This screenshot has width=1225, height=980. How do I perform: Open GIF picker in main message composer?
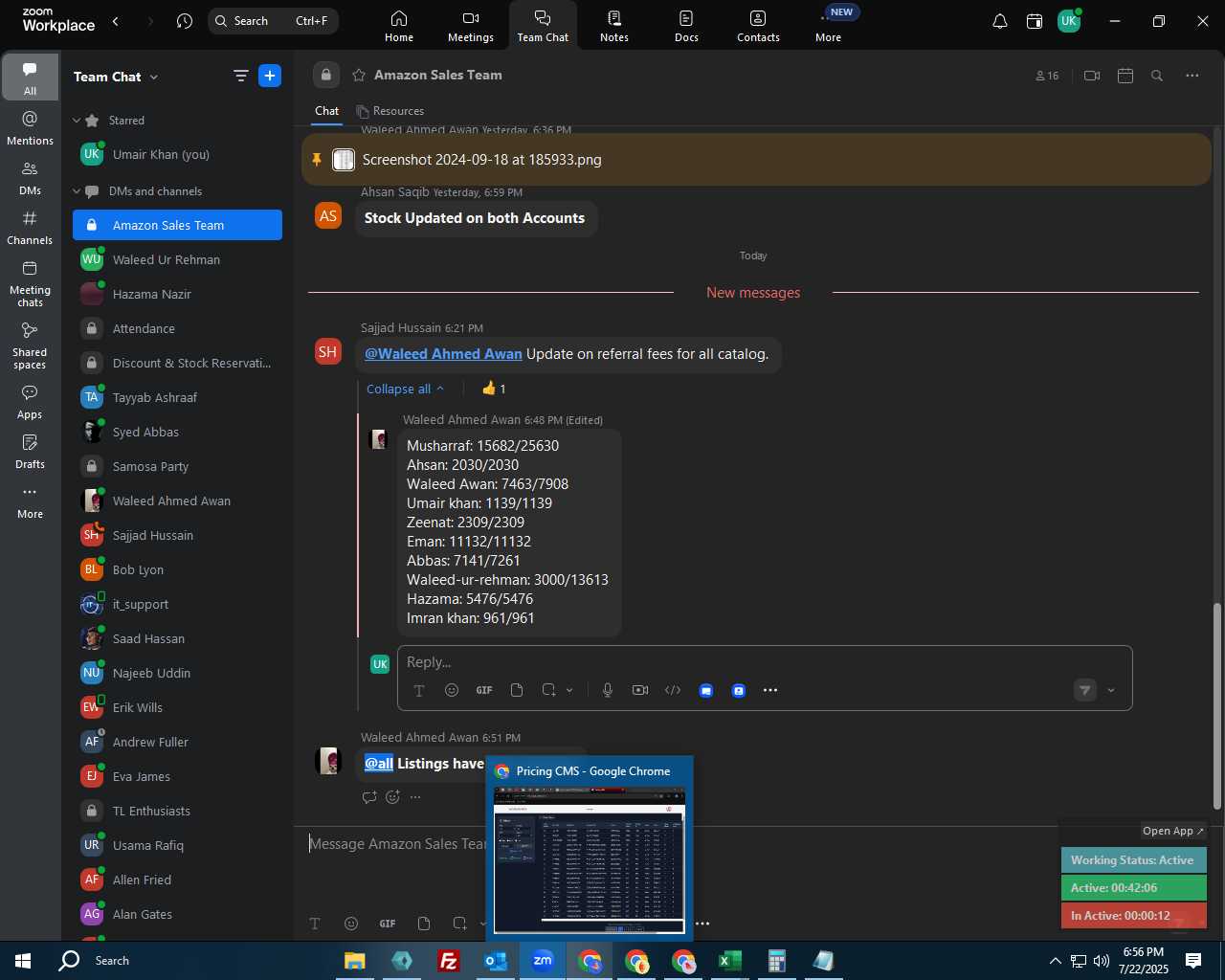coord(388,924)
